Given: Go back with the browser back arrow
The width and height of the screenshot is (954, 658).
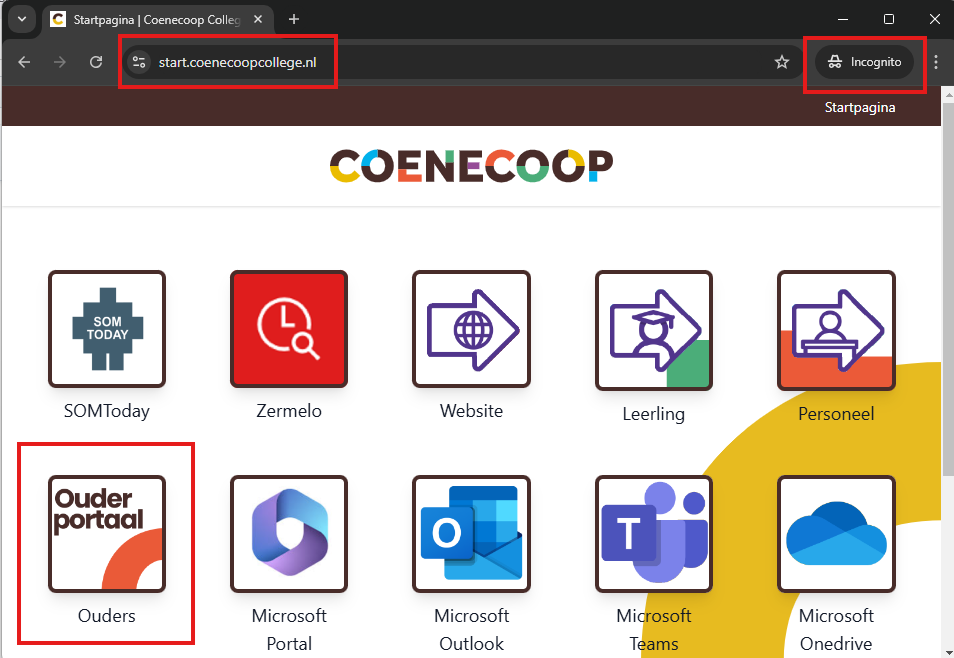Looking at the screenshot, I should 24,62.
